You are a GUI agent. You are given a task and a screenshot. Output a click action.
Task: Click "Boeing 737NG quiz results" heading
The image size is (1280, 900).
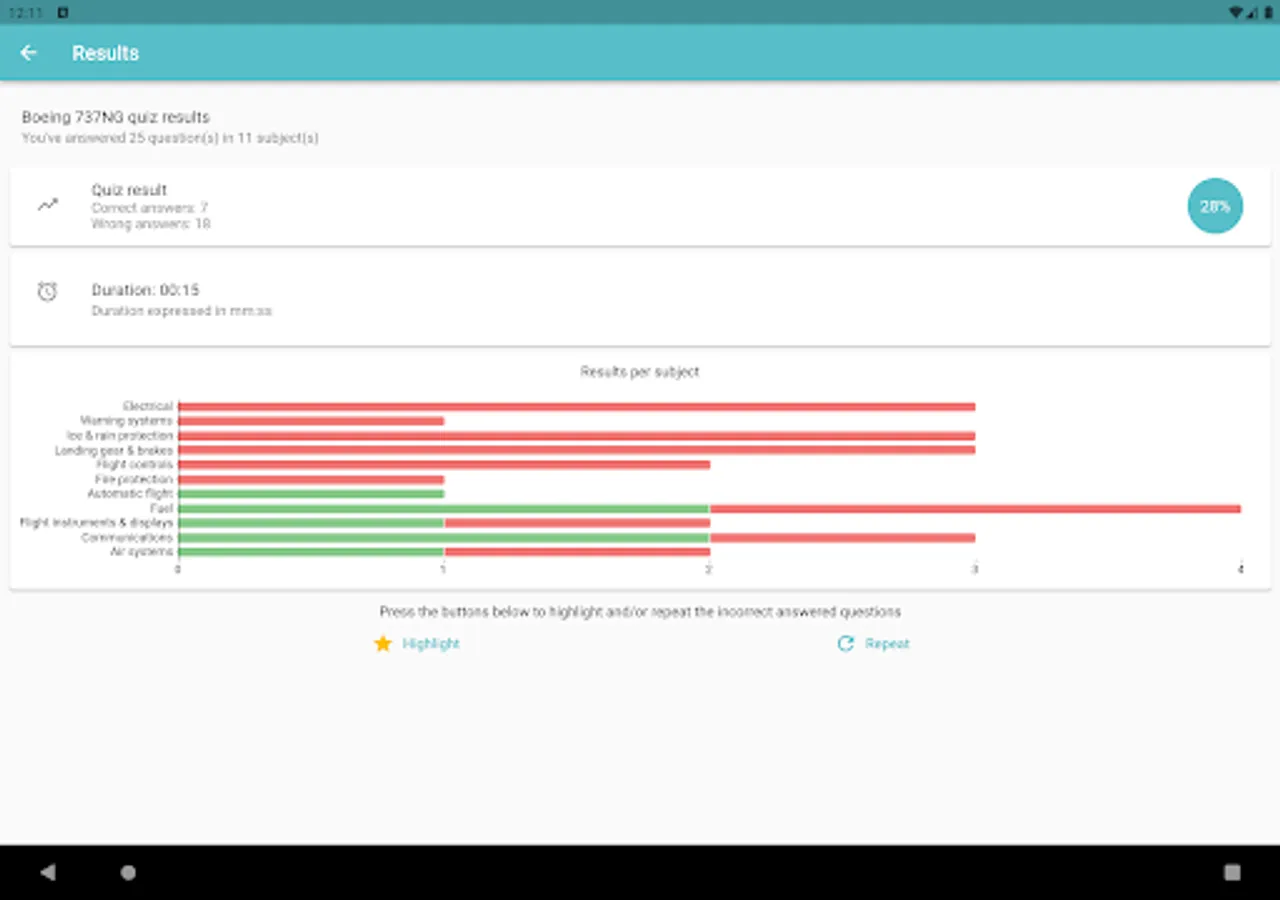(x=116, y=117)
